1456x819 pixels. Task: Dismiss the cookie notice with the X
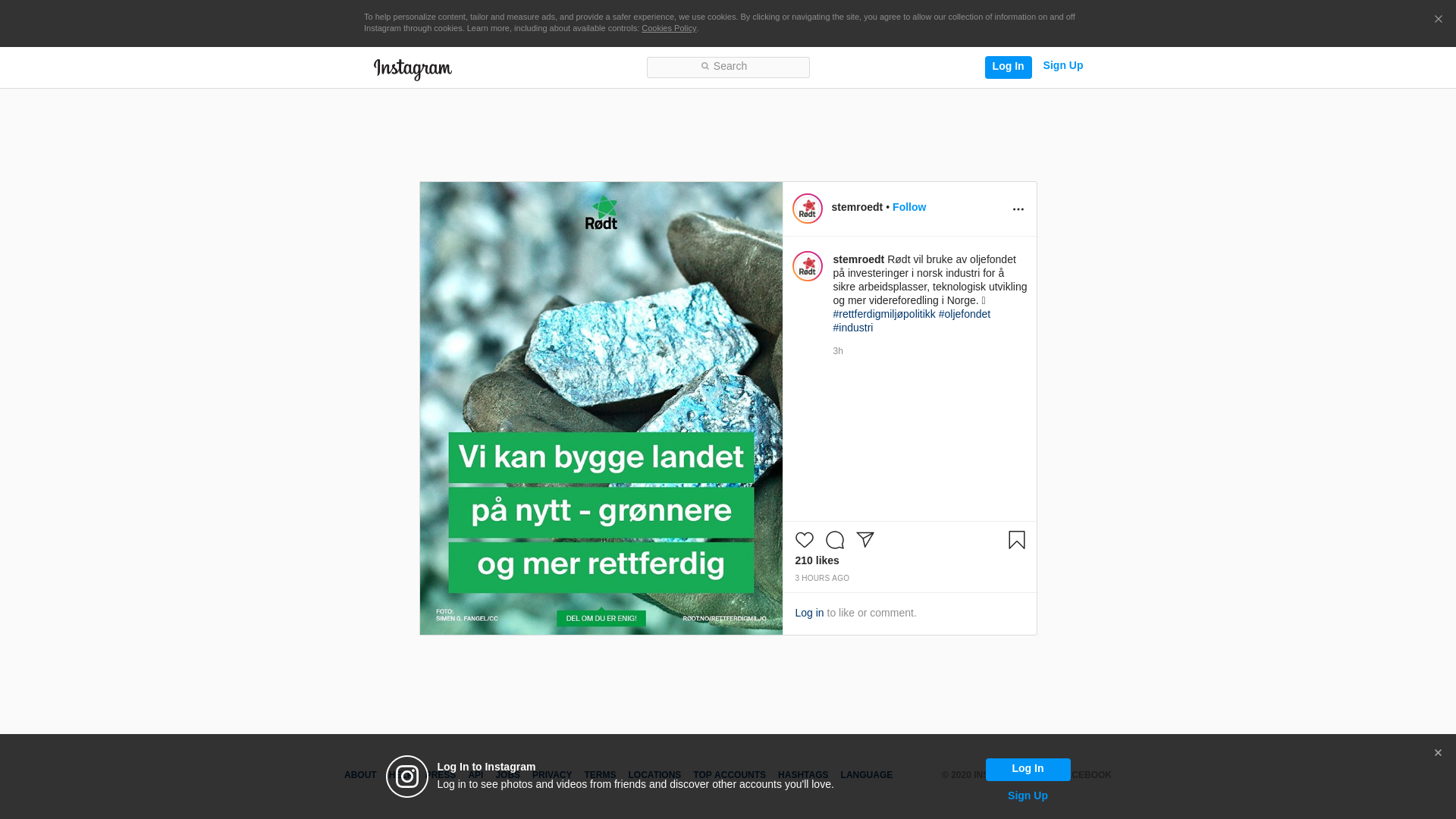pyautogui.click(x=1438, y=20)
